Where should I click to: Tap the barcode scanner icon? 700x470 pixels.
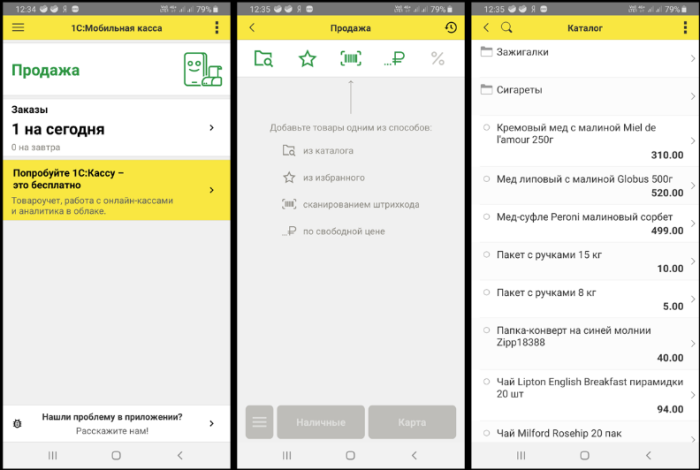coord(350,59)
